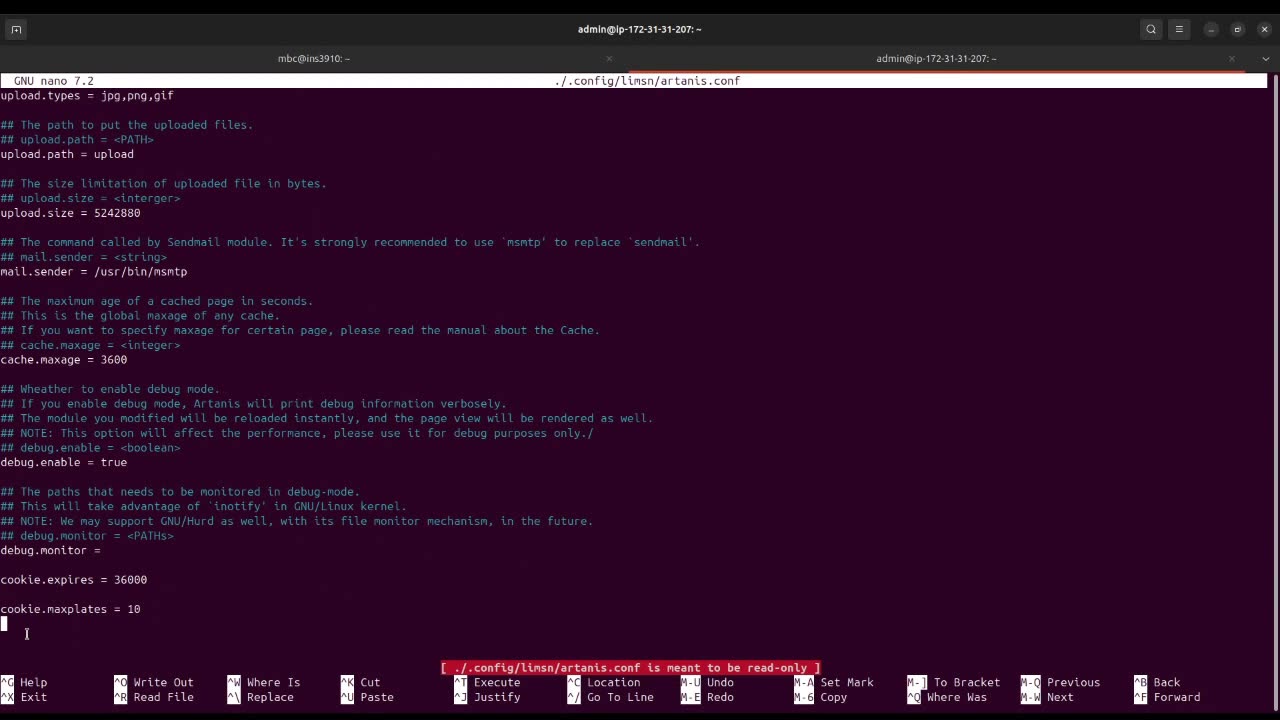The height and width of the screenshot is (720, 1280).
Task: Click the '## cache.maxage = <integer>' comment
Action: pos(90,345)
